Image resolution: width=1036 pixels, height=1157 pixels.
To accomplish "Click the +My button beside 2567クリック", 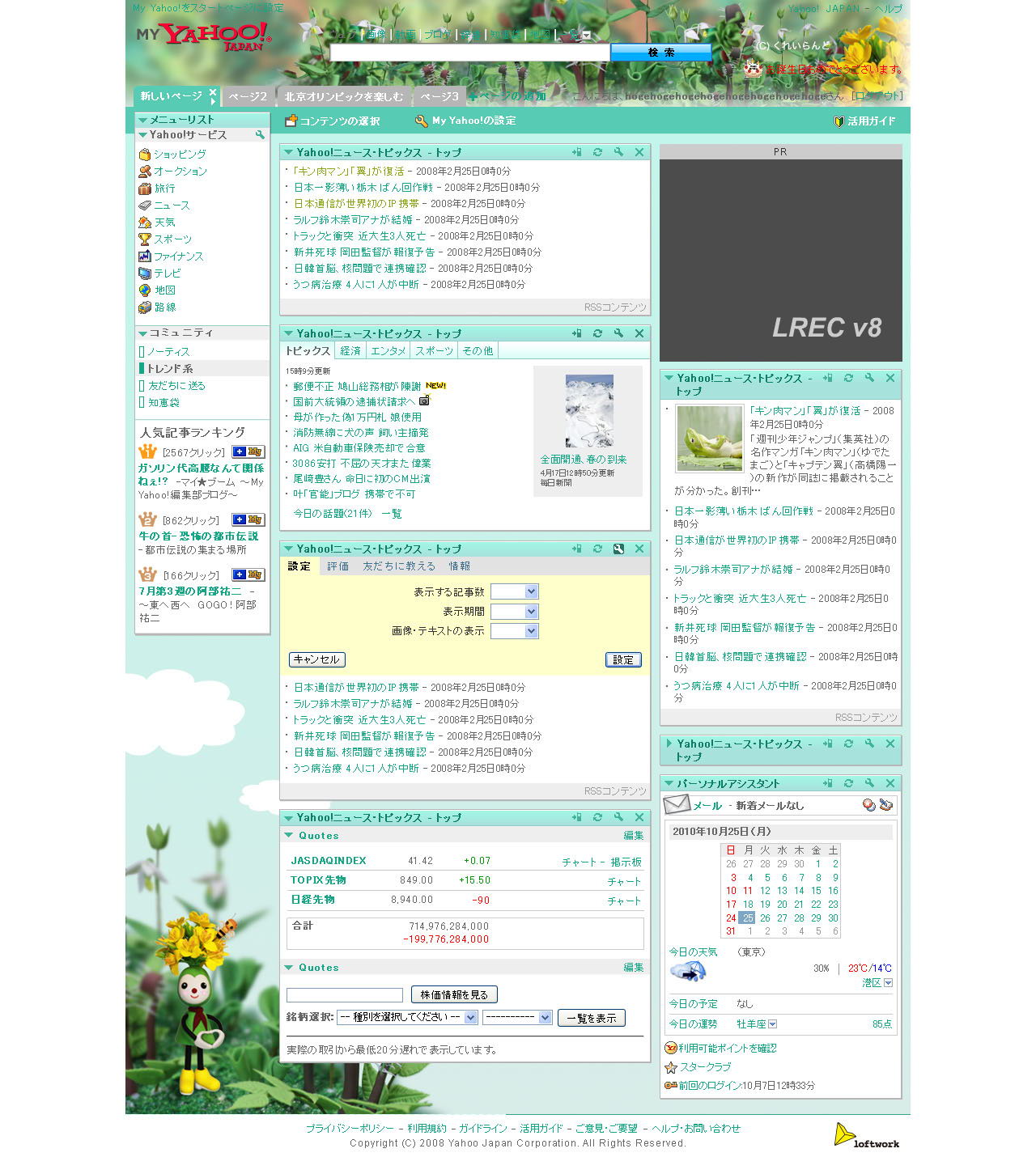I will click(x=248, y=451).
